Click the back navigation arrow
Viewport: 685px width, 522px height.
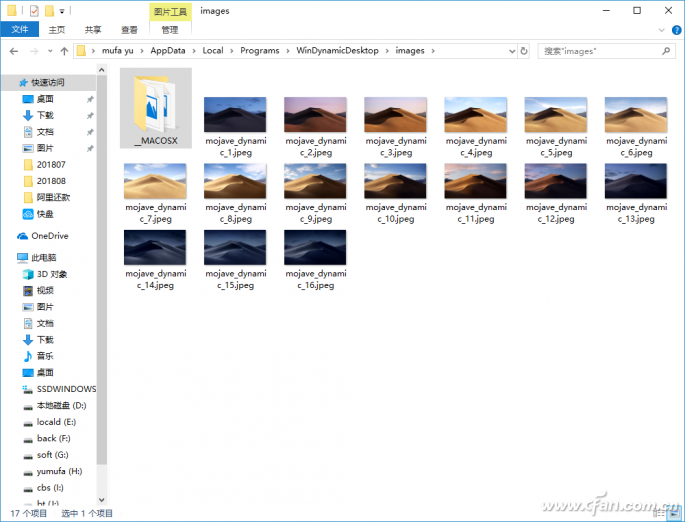13,50
